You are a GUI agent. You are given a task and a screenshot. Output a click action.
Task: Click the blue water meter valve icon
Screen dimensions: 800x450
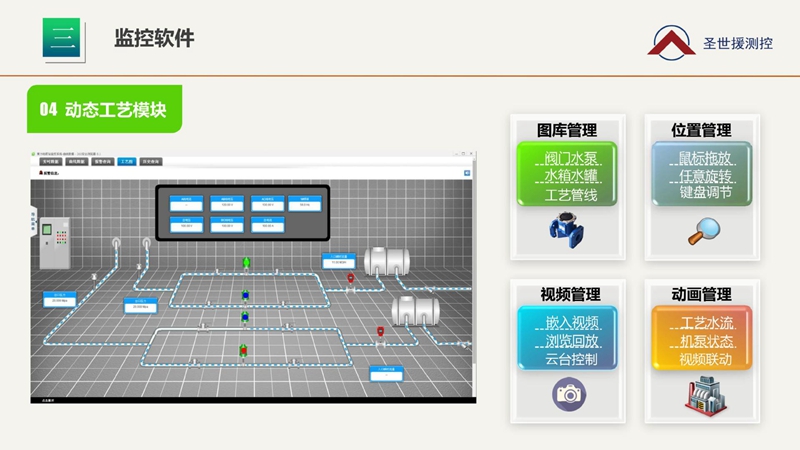pos(567,230)
